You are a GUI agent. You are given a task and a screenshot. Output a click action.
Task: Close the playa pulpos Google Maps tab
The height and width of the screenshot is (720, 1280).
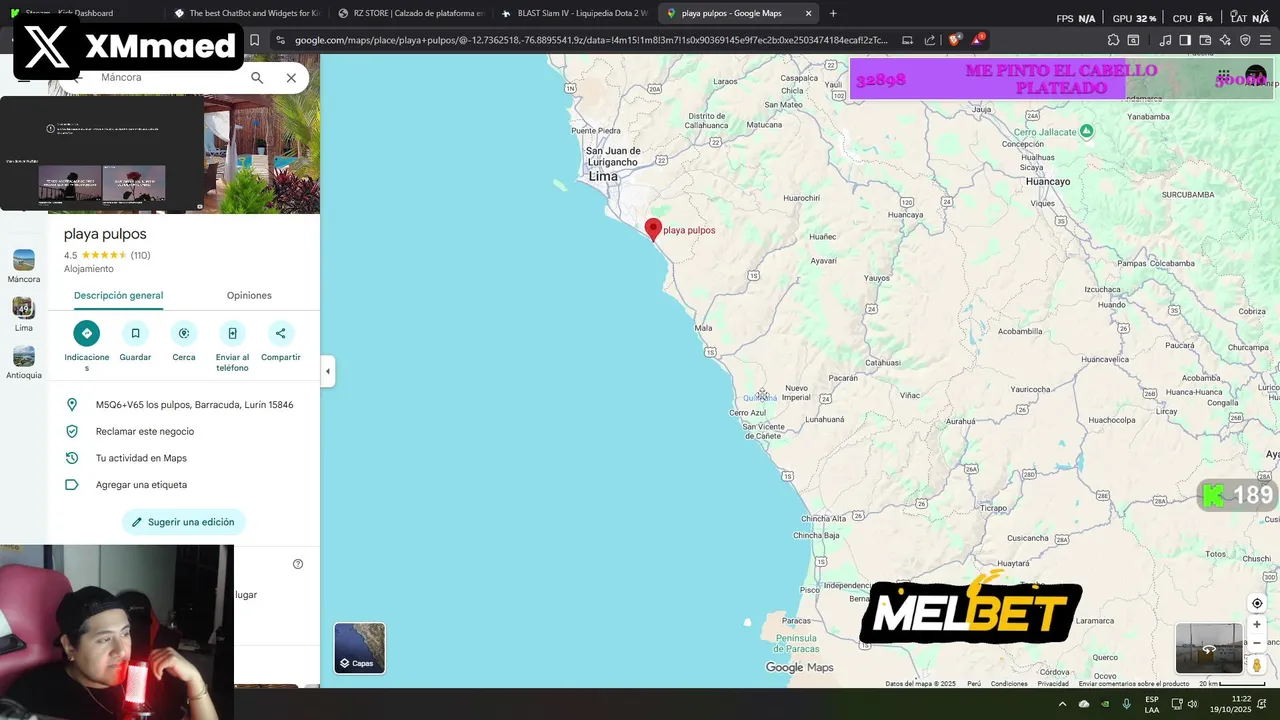coord(808,13)
